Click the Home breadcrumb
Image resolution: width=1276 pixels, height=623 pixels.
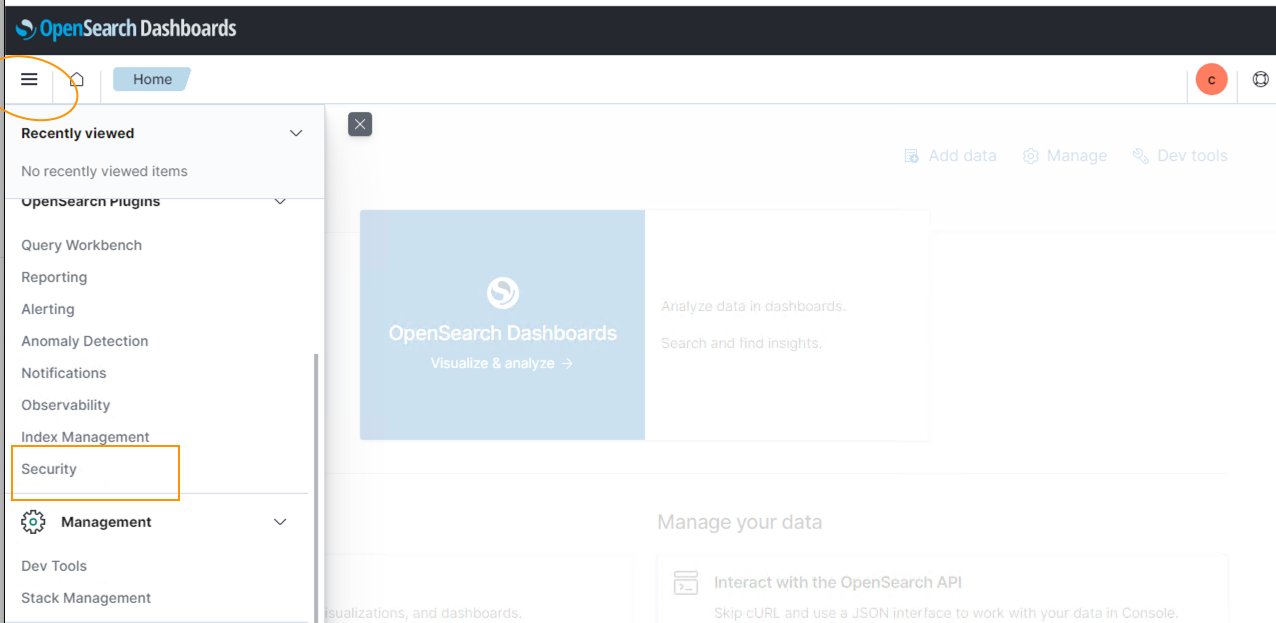(x=152, y=79)
